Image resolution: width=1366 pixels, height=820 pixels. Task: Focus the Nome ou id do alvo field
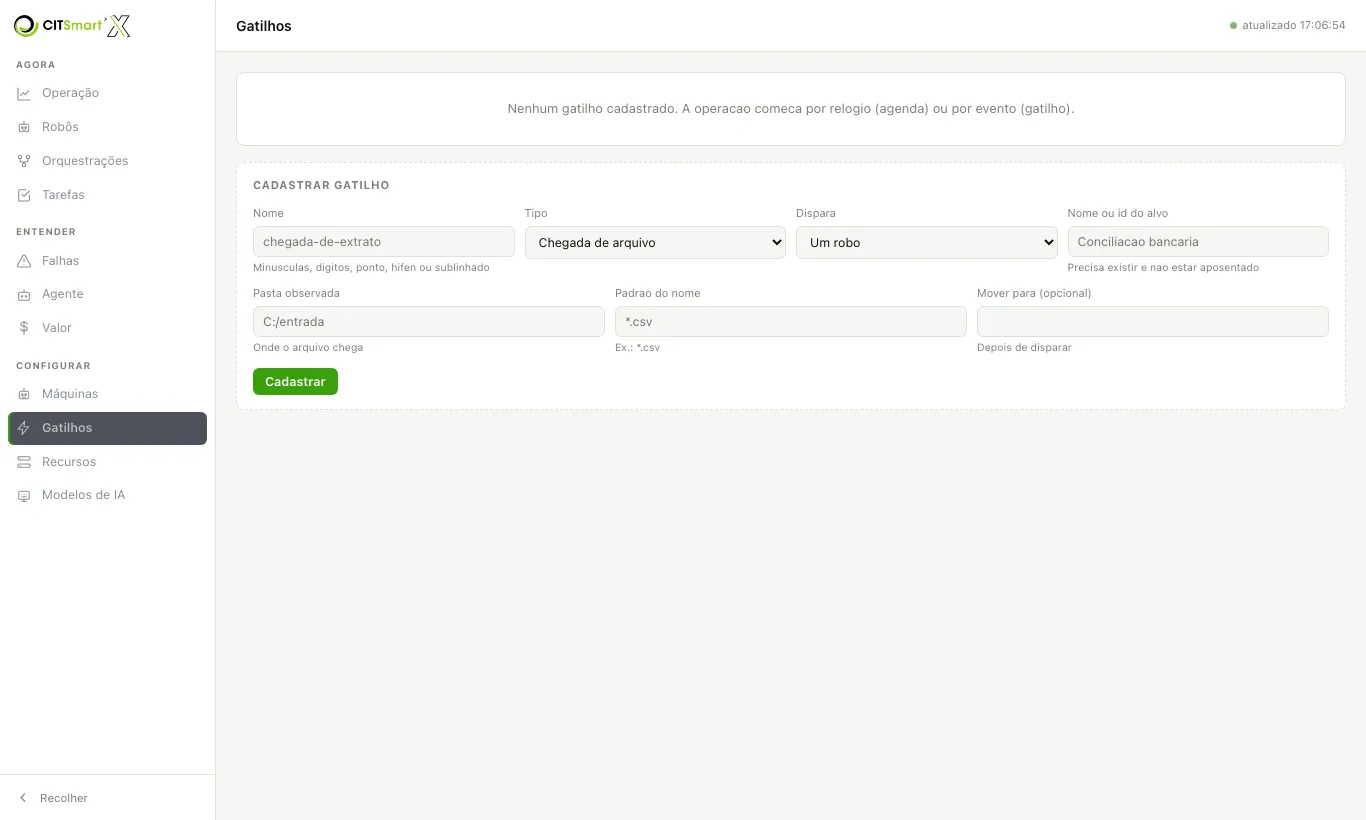coord(1198,241)
